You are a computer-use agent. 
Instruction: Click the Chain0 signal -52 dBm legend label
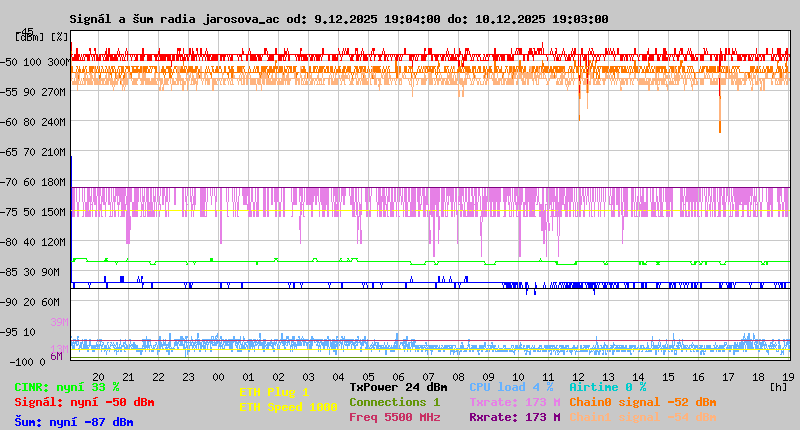[642, 402]
